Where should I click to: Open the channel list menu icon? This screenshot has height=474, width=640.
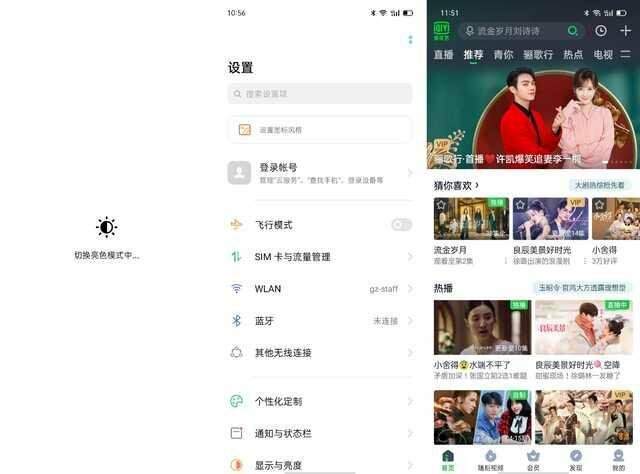pos(625,54)
